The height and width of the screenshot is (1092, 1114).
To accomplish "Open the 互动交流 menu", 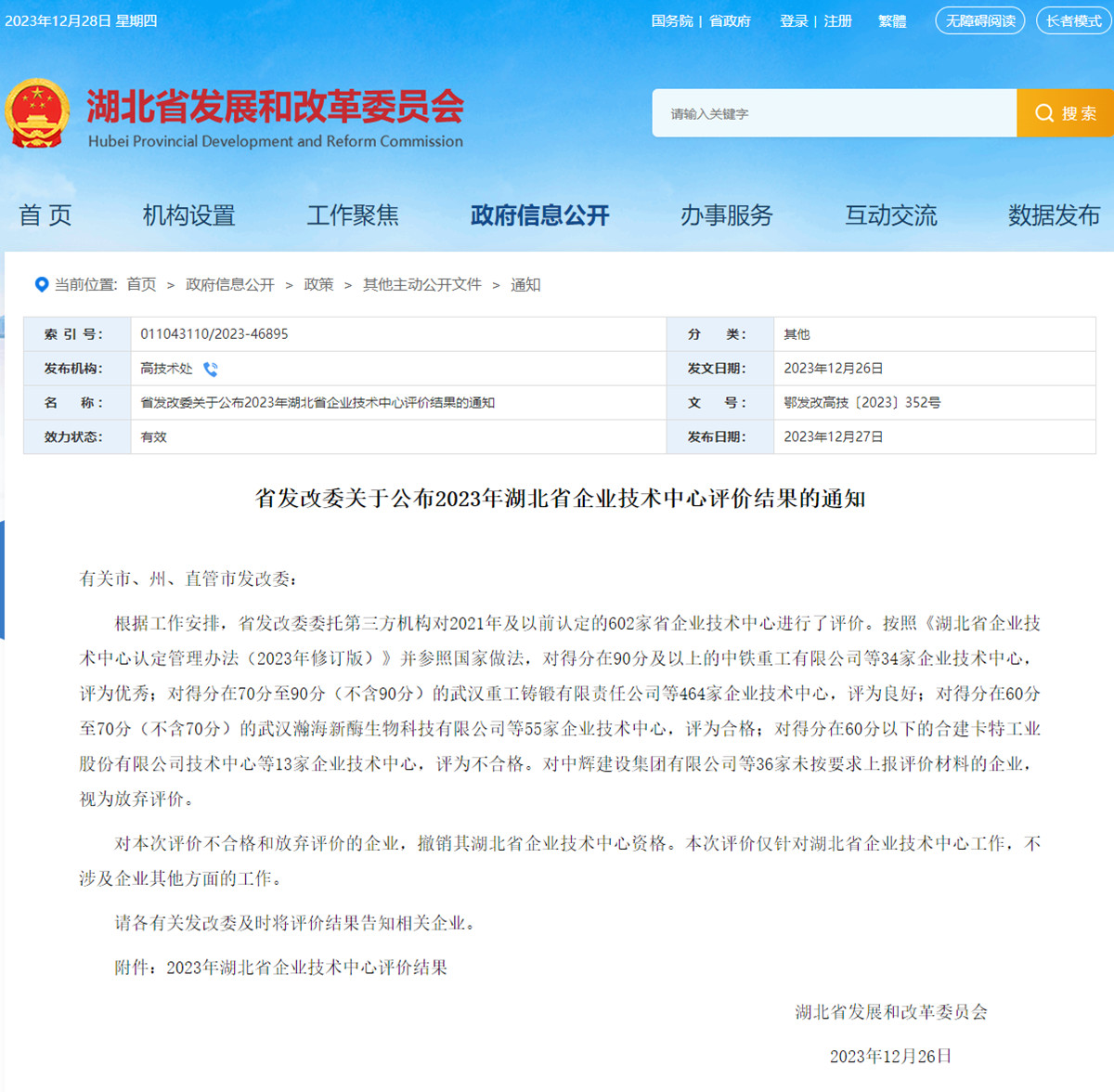I will click(x=889, y=214).
